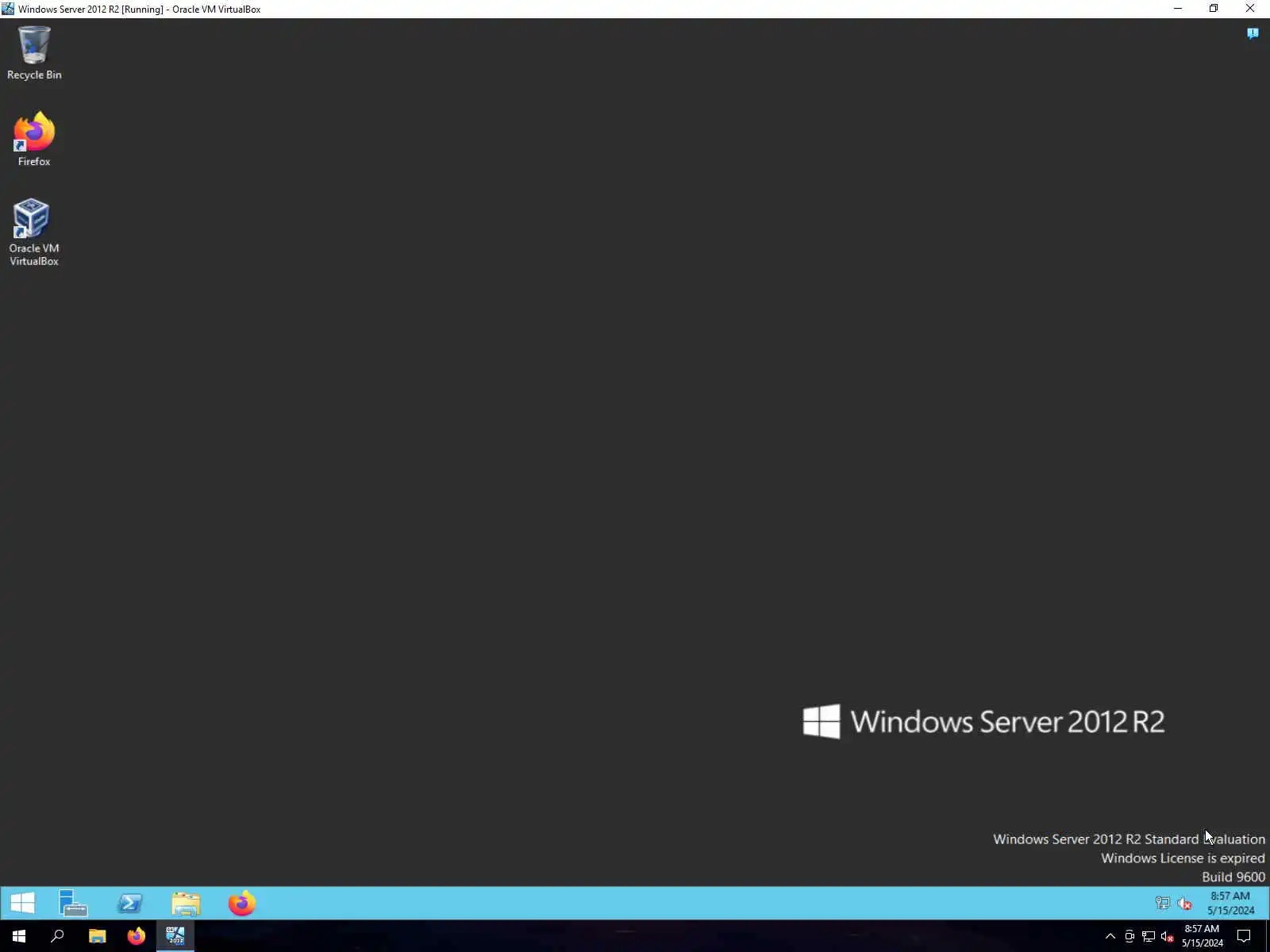Click the host Meet Now tray icon
The width and height of the screenshot is (1270, 952).
(x=1130, y=936)
